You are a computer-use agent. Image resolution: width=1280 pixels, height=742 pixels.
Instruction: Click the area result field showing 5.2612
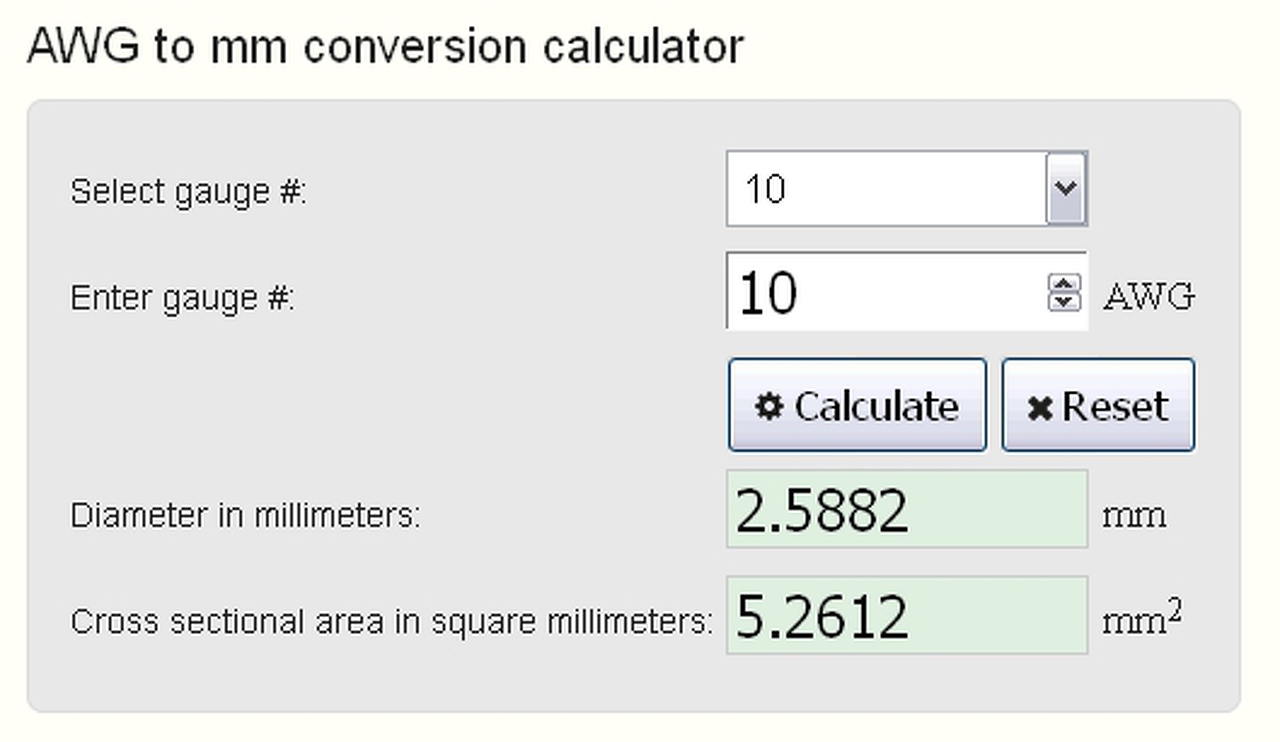(x=906, y=616)
